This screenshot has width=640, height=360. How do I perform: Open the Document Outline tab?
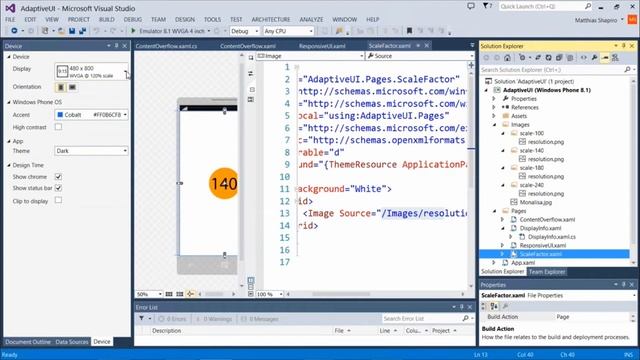tap(28, 342)
